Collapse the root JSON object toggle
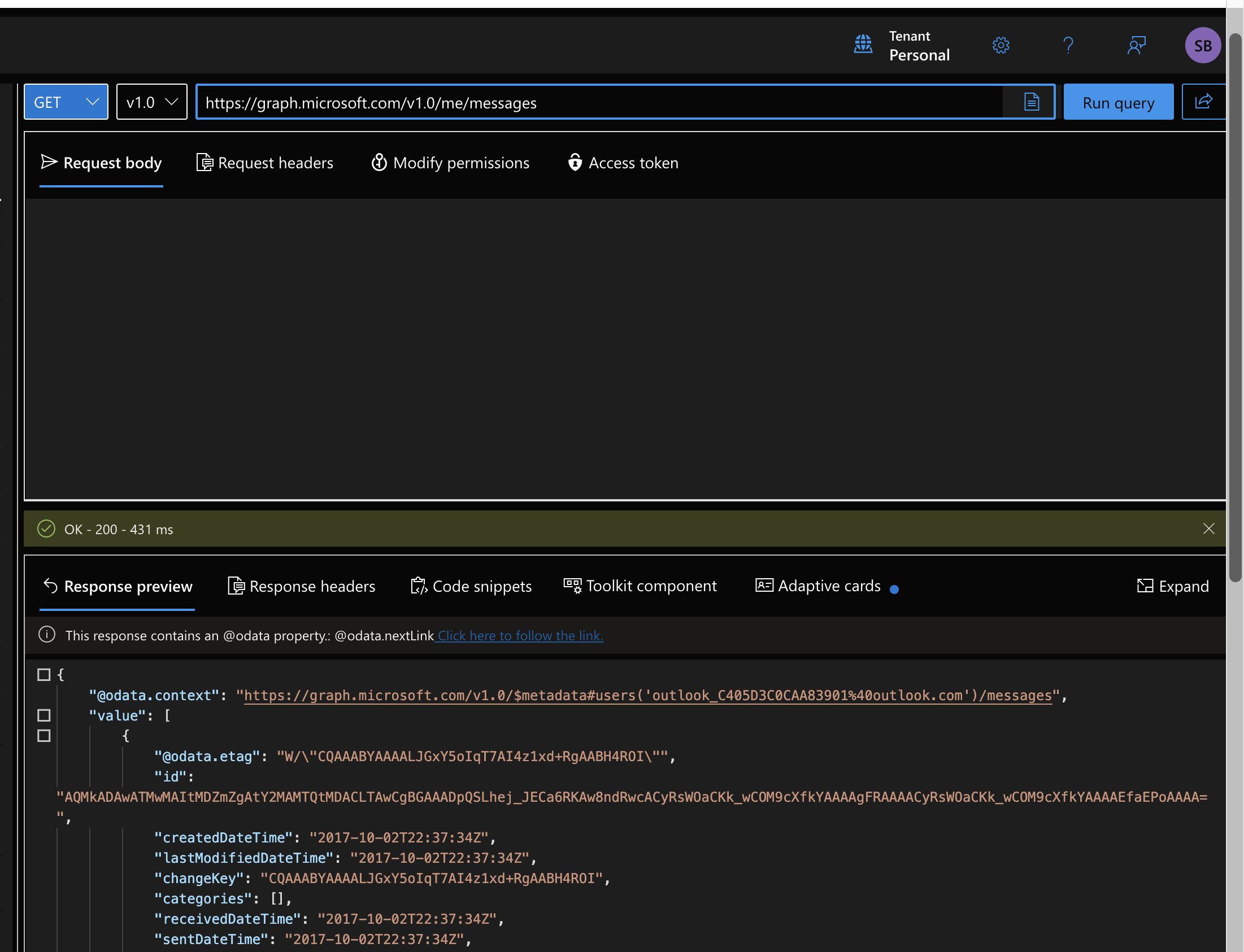Image resolution: width=1244 pixels, height=952 pixels. (44, 674)
